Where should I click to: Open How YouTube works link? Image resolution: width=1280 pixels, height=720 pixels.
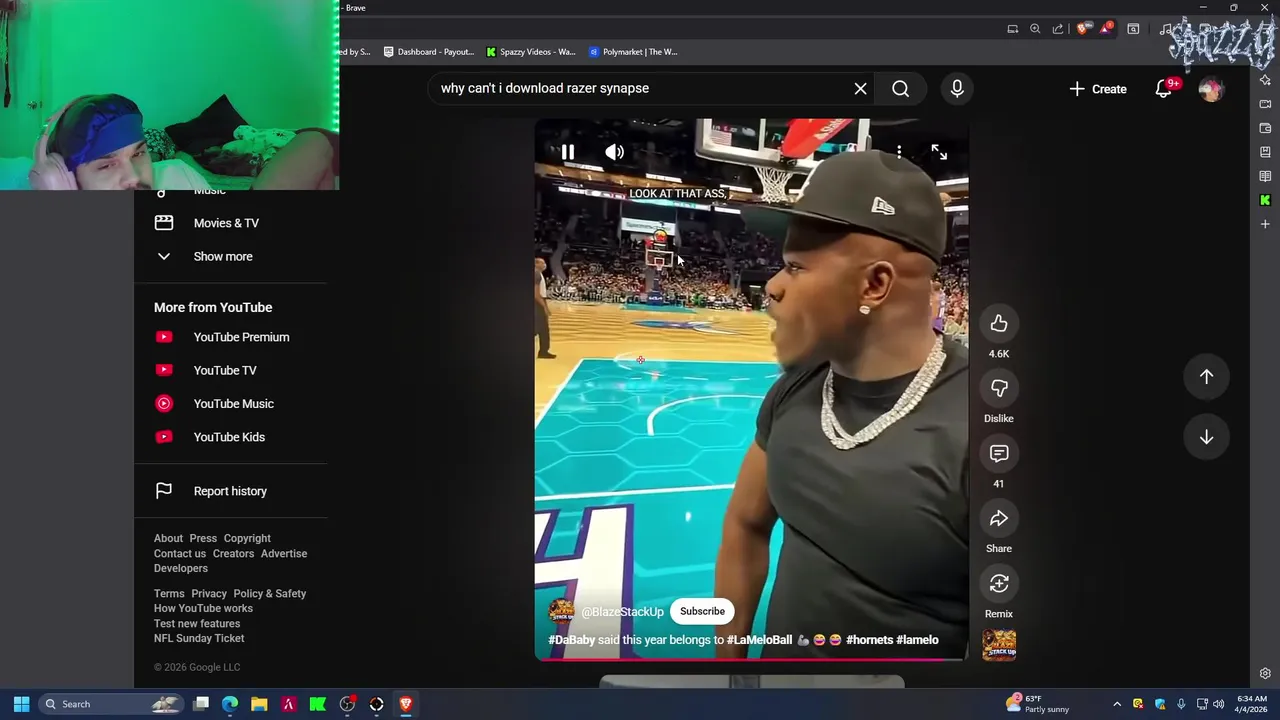click(x=203, y=608)
